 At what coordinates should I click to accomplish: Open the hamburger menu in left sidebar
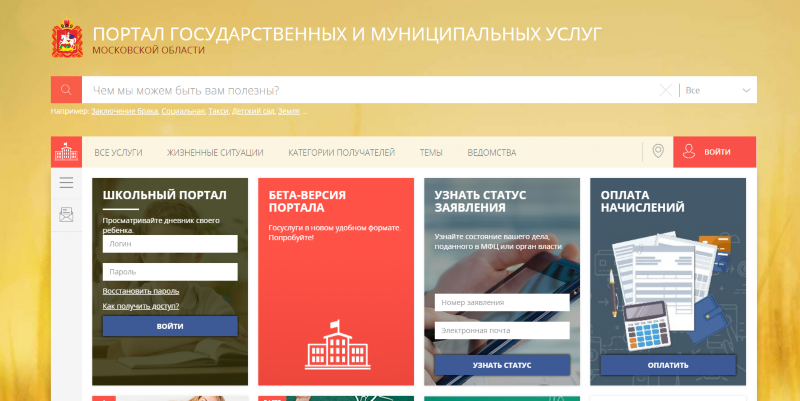(x=66, y=183)
